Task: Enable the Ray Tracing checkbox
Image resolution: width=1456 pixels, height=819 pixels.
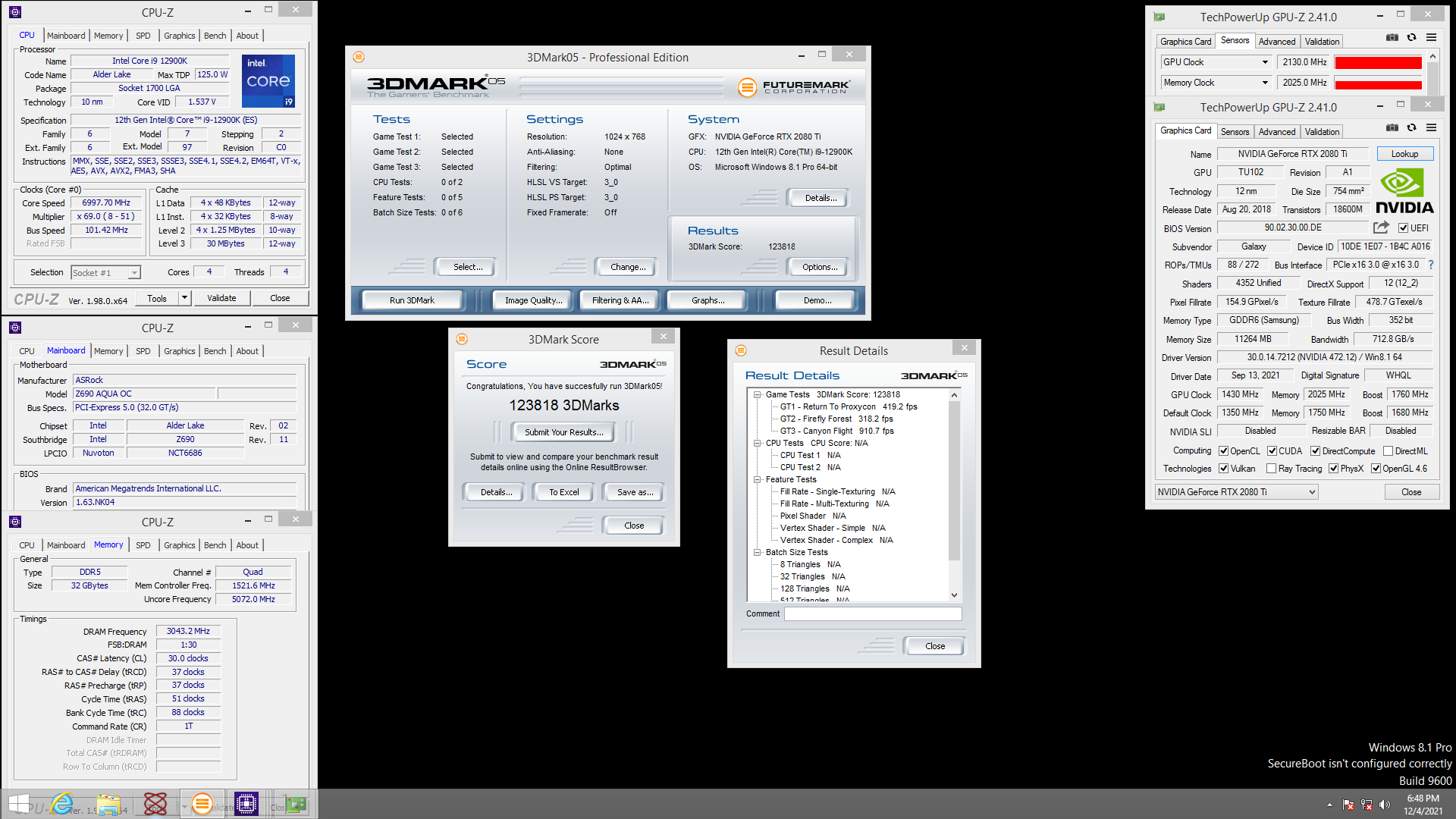Action: coord(1271,469)
